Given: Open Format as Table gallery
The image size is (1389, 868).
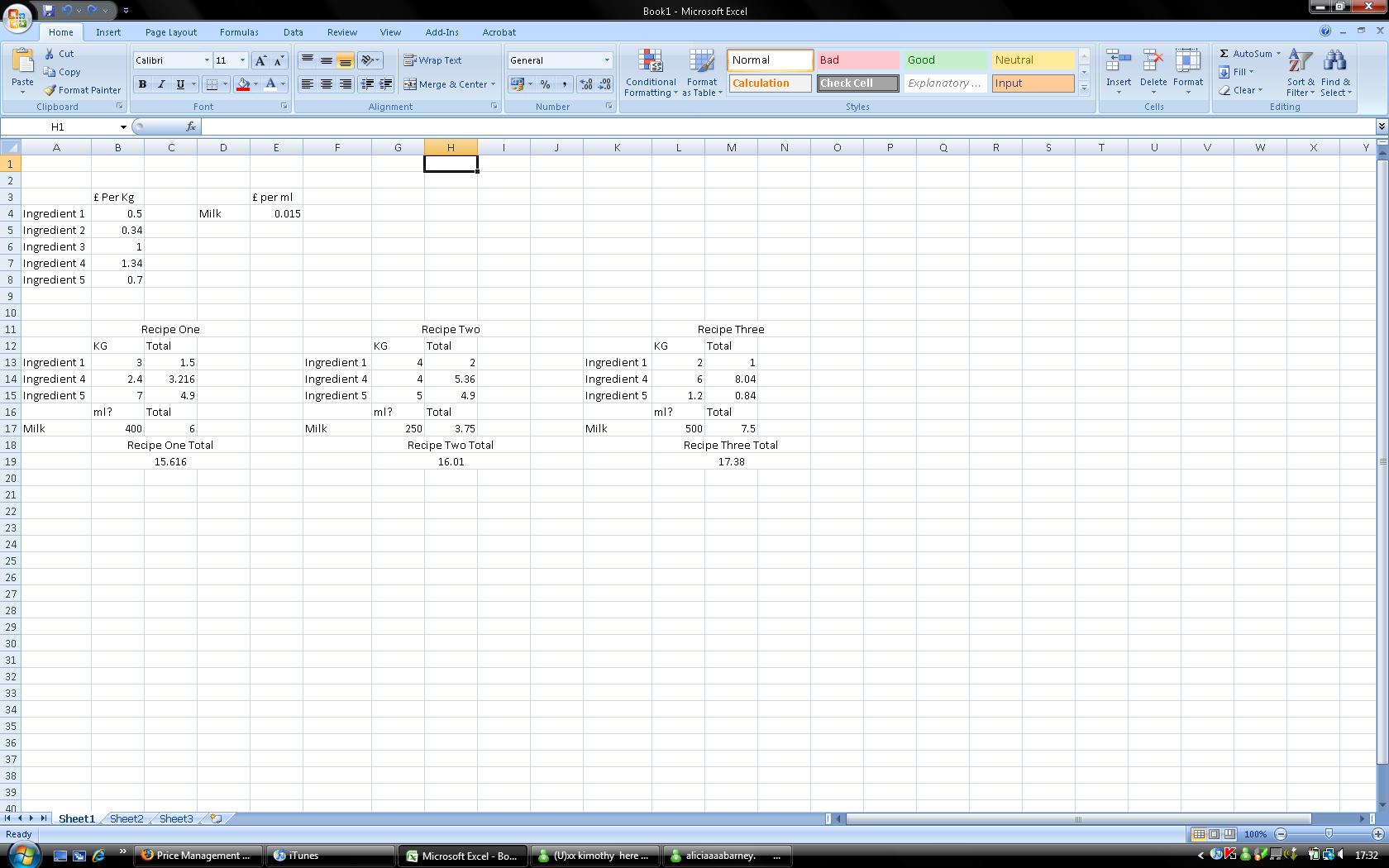Looking at the screenshot, I should click(702, 73).
